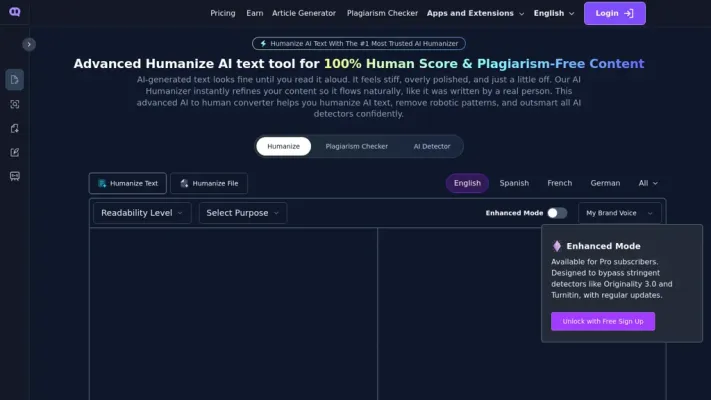Screen dimensions: 711x400
Task: Expand Apps and Extensions menu
Action: [x=475, y=13]
